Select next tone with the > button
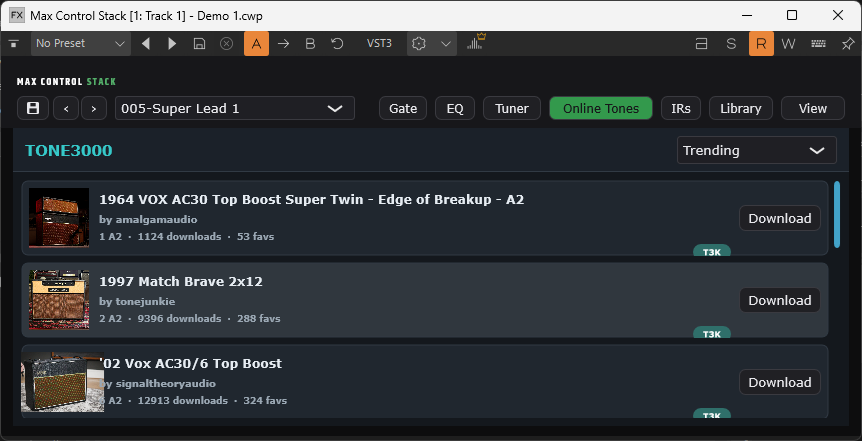Image resolution: width=862 pixels, height=441 pixels. [x=94, y=108]
